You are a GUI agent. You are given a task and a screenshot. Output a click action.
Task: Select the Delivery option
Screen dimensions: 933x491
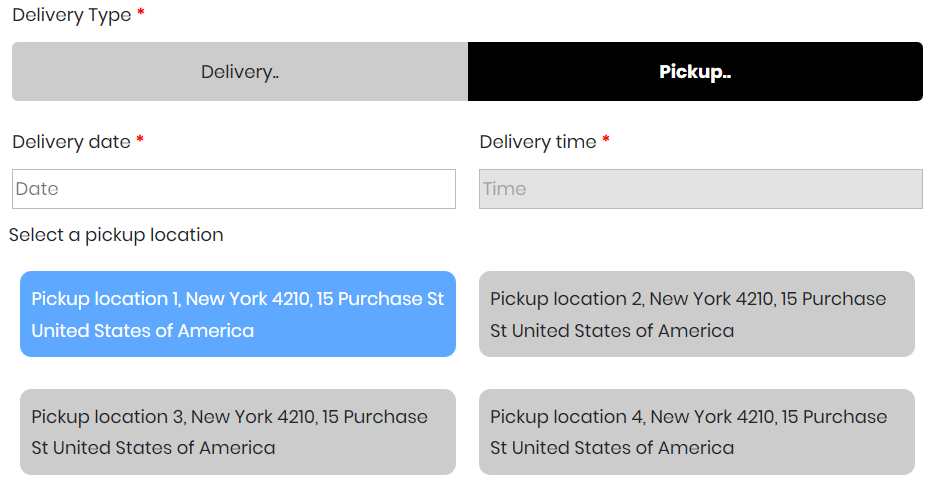click(x=240, y=72)
